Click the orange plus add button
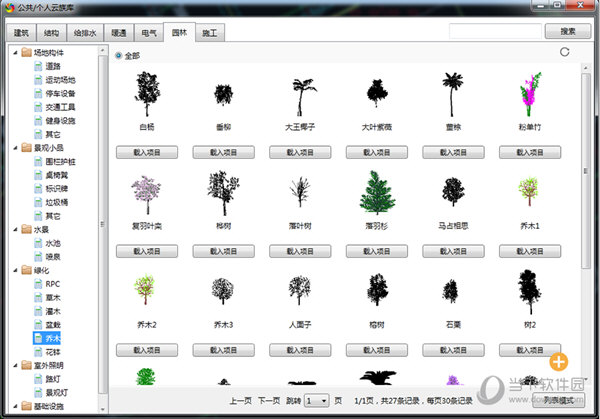The height and width of the screenshot is (419, 600). [x=559, y=362]
